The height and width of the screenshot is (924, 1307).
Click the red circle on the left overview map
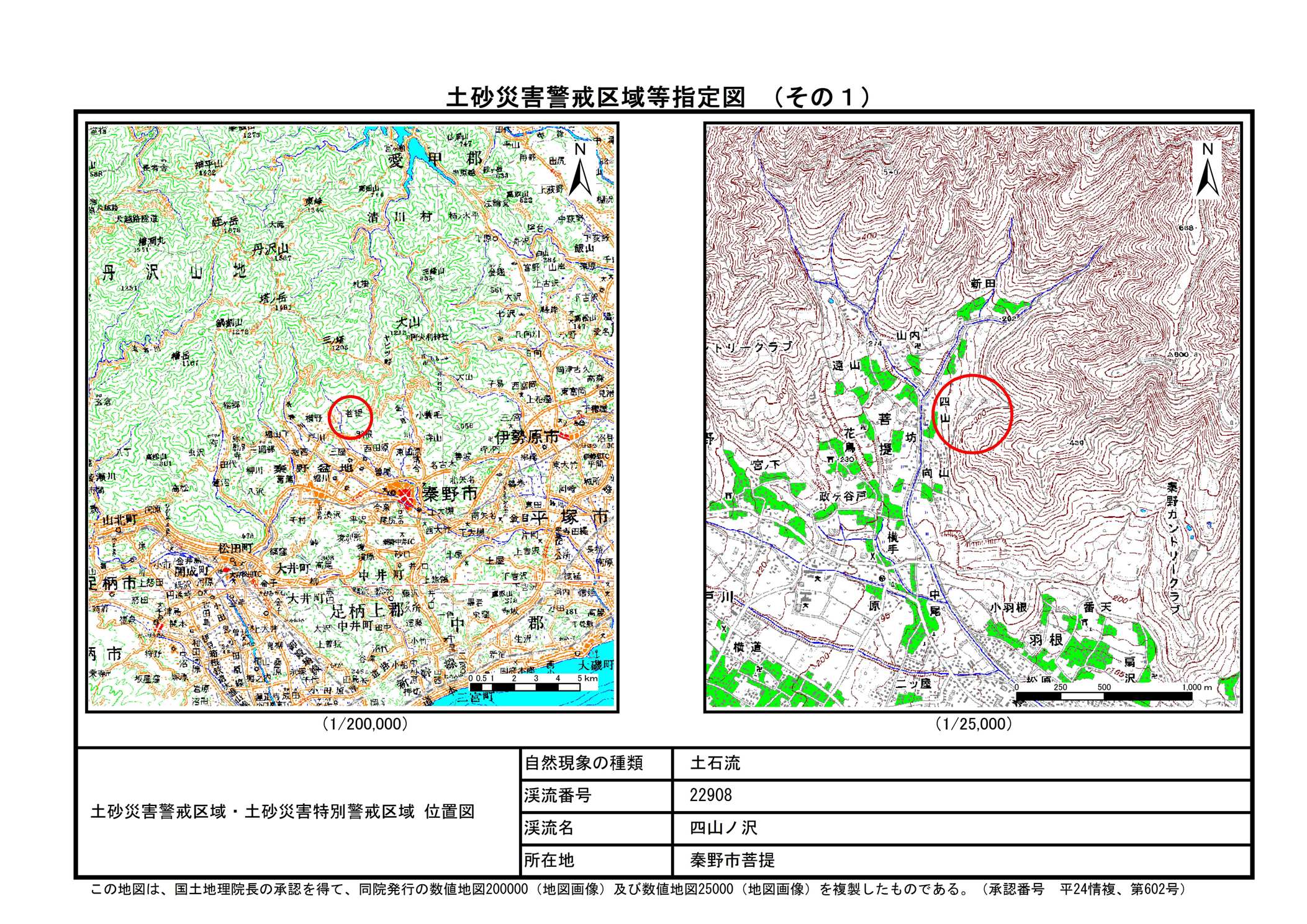(350, 417)
